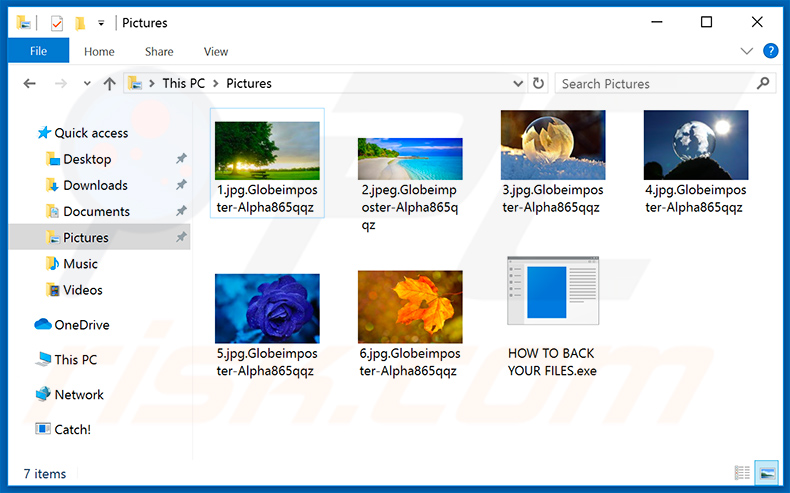Image resolution: width=790 pixels, height=493 pixels.
Task: Click Pictures in the address bar path
Action: [249, 84]
